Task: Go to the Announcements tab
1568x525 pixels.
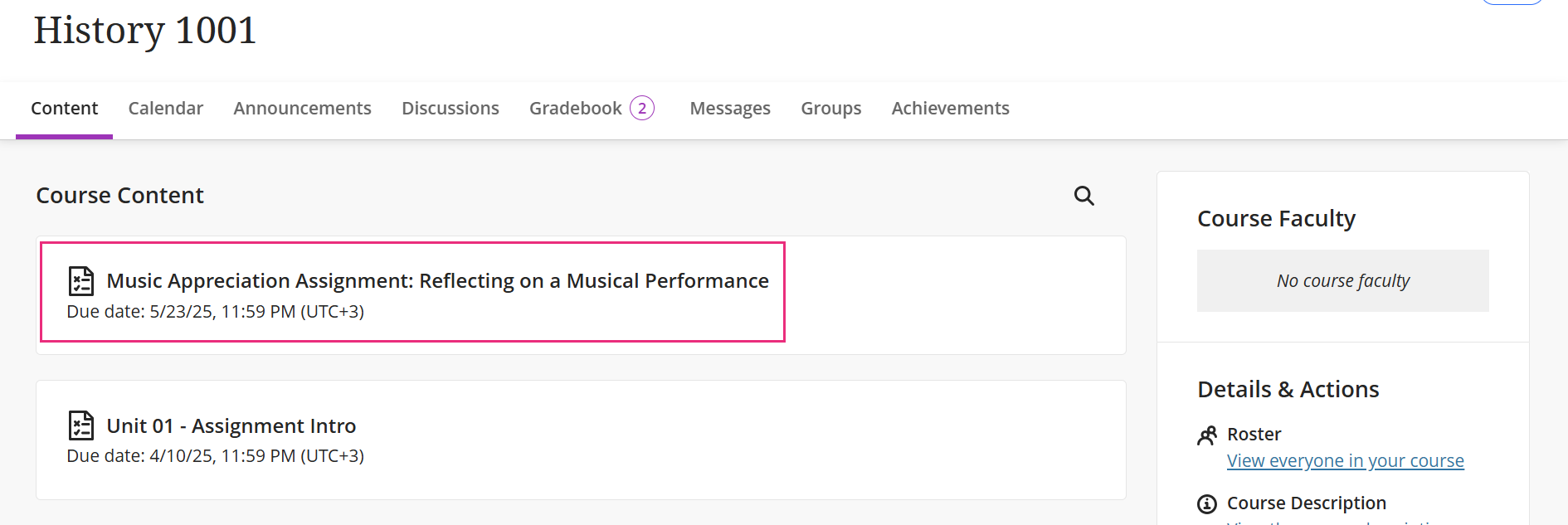Action: tap(302, 109)
